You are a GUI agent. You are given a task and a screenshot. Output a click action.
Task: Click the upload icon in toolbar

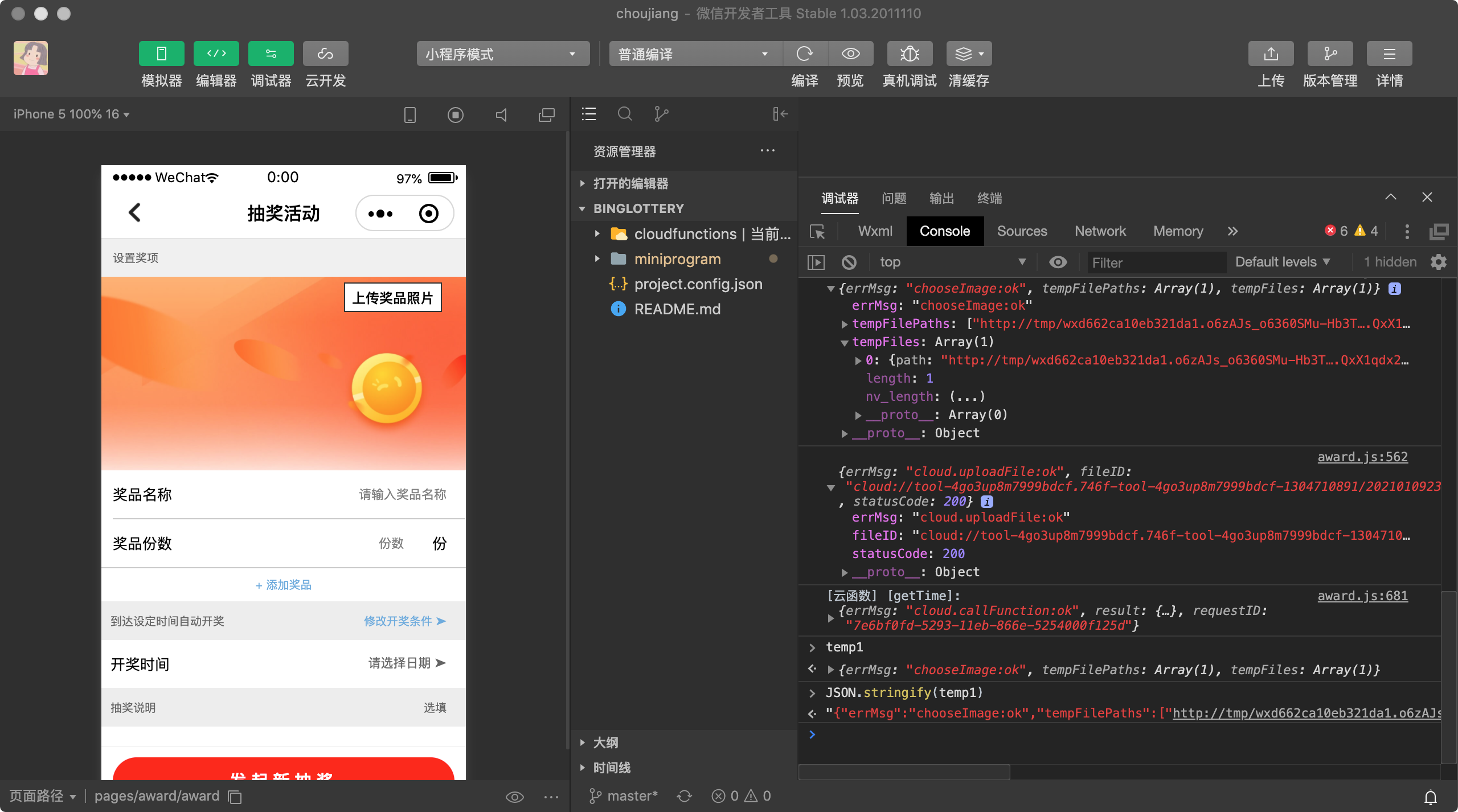tap(1271, 54)
